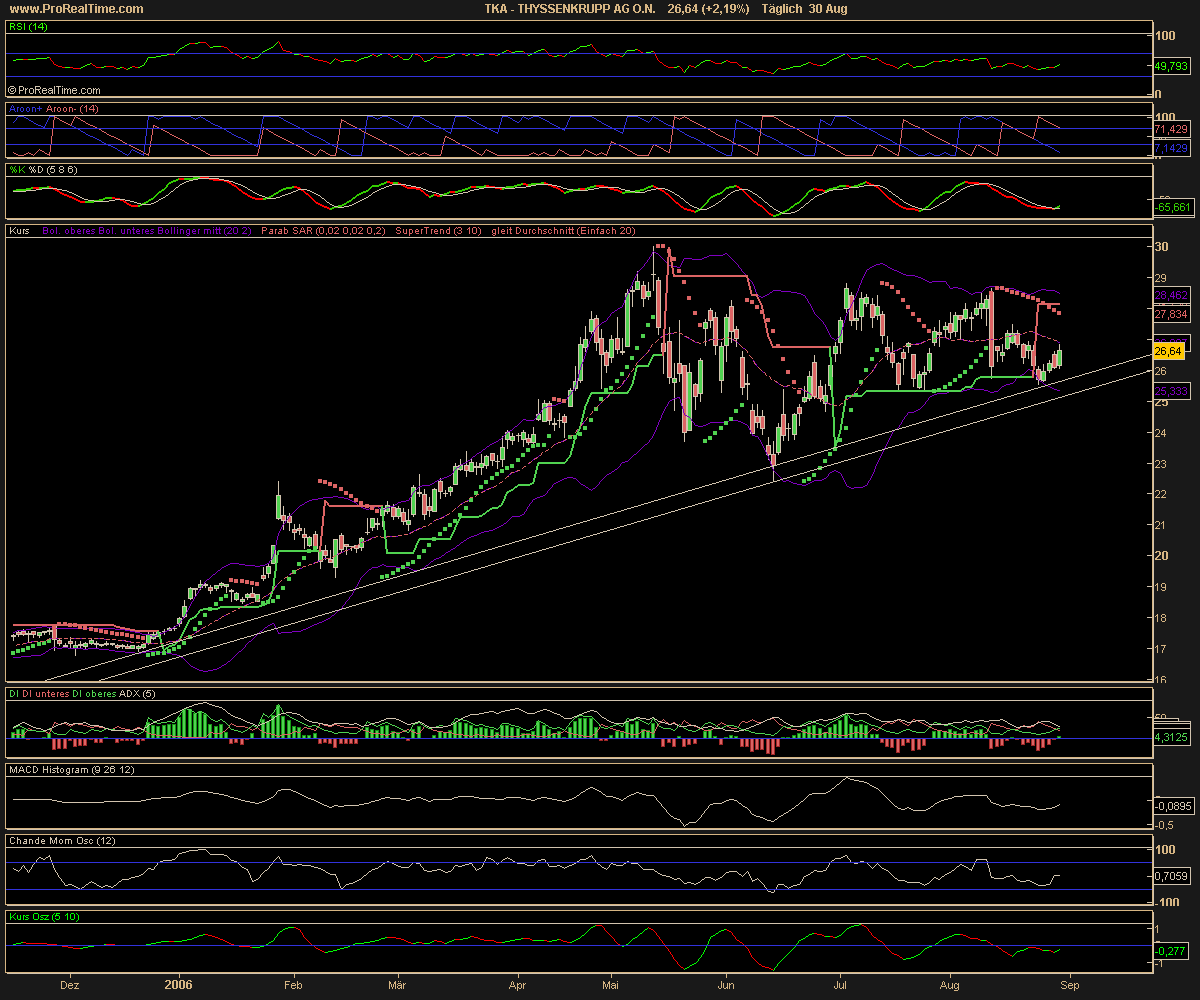
Task: Click the Aroon value 7,1429
Action: pos(1171,148)
